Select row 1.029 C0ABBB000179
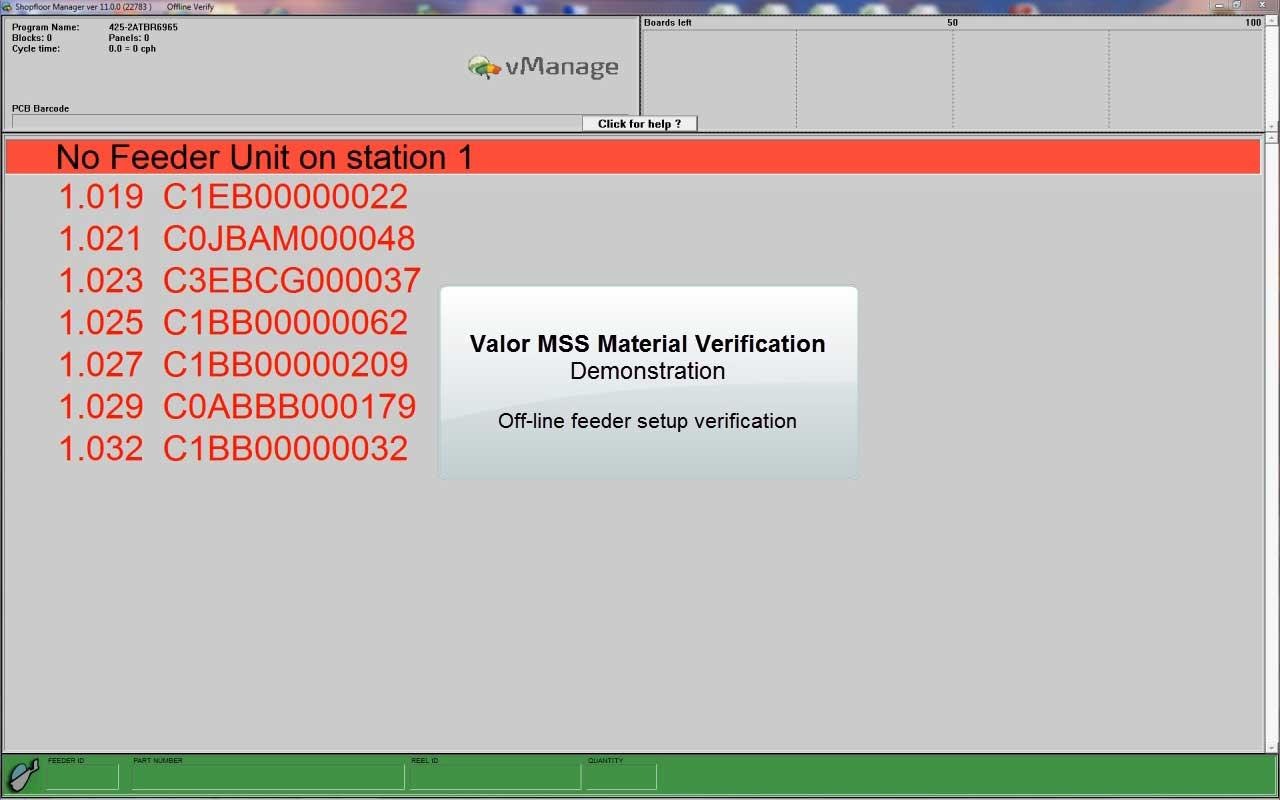 [237, 407]
